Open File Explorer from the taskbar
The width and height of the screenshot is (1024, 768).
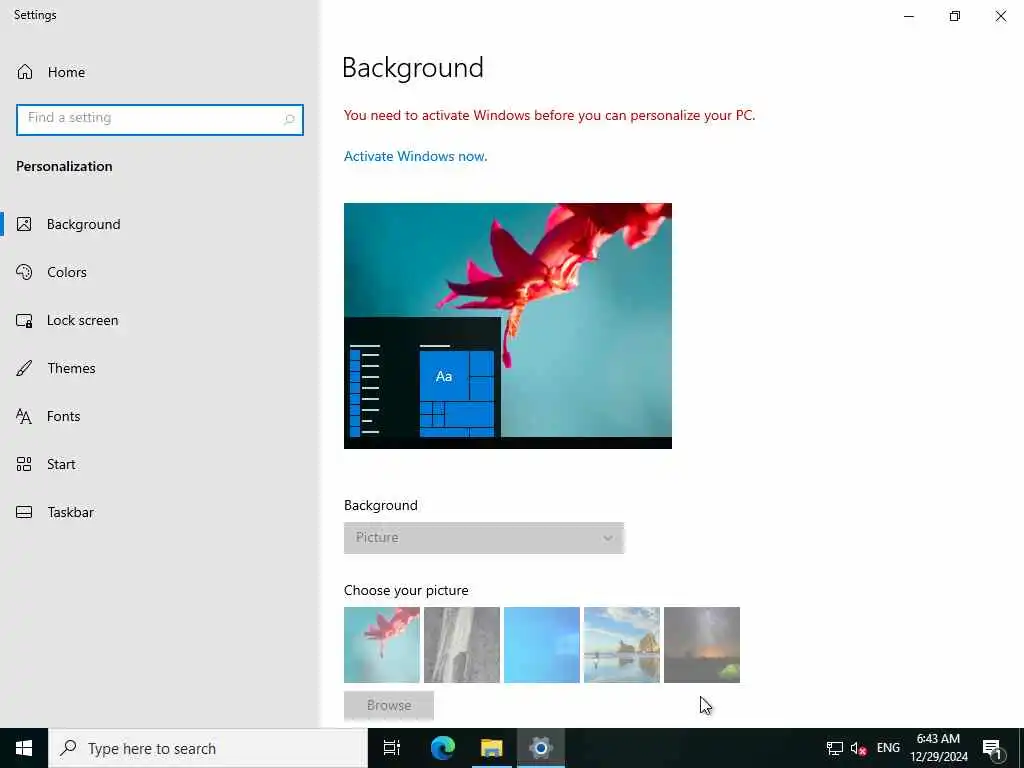click(x=492, y=748)
